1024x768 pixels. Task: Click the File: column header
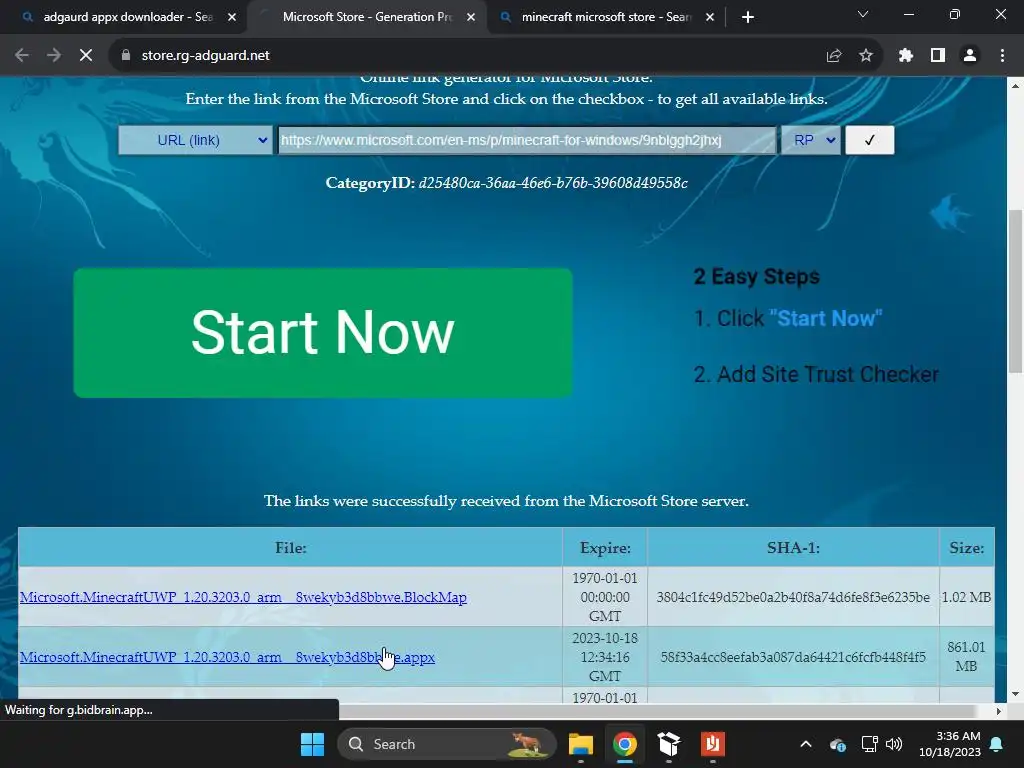291,547
